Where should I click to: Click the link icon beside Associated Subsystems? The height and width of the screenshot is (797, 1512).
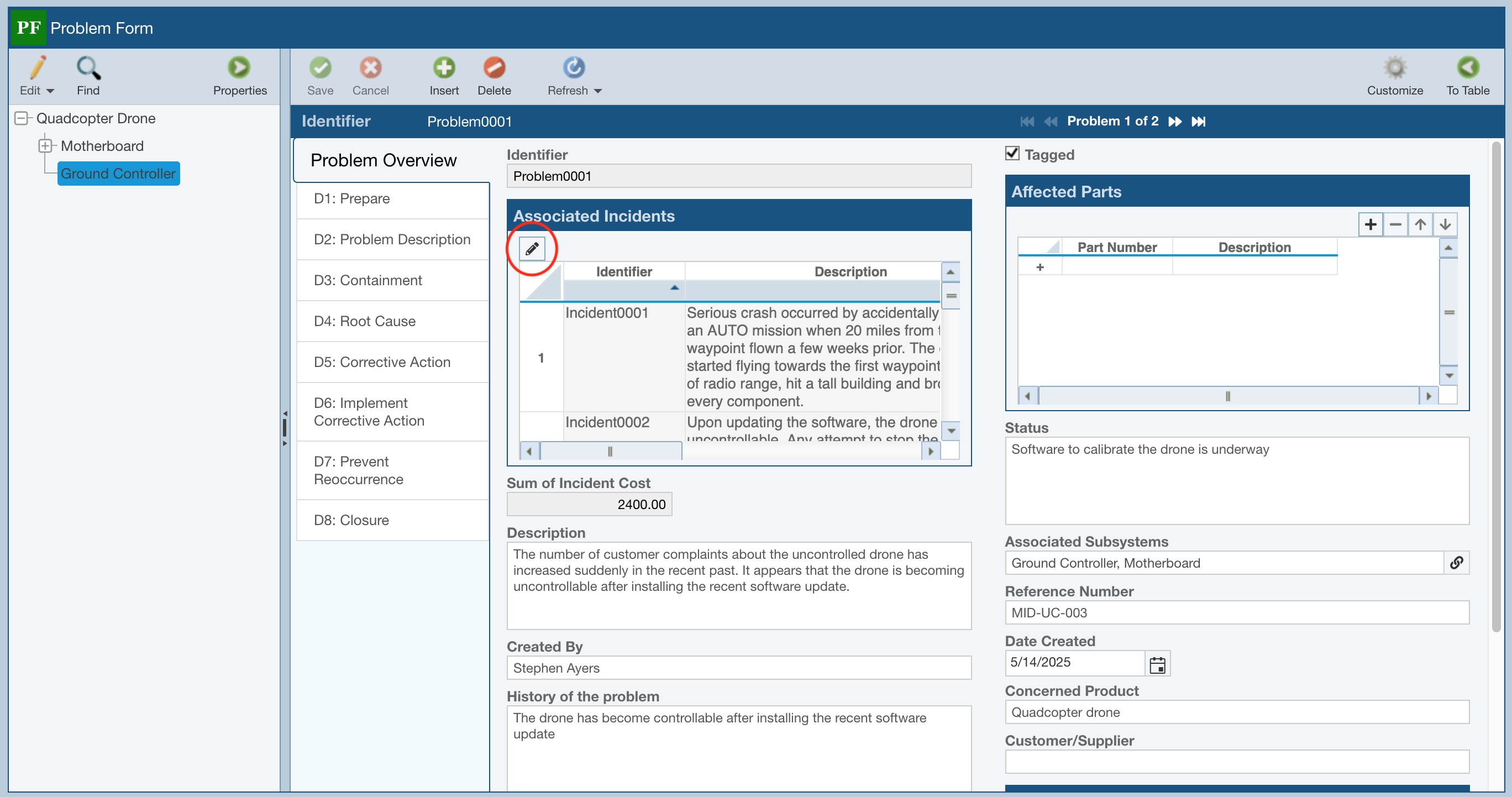click(x=1456, y=563)
